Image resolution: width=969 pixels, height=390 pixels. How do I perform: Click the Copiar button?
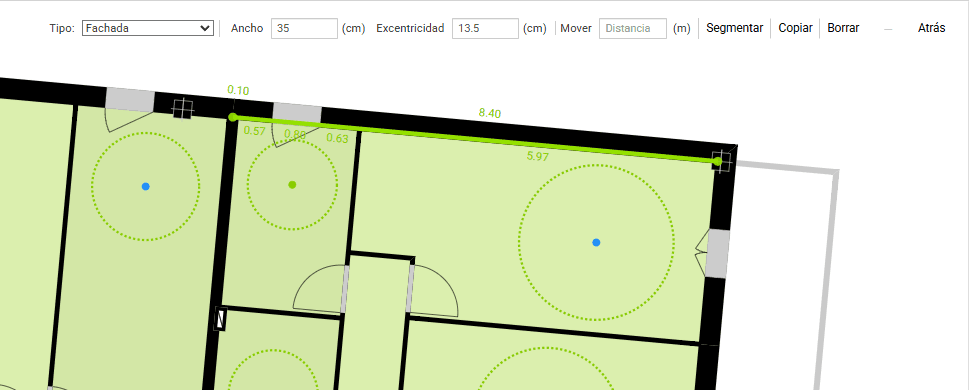point(795,28)
